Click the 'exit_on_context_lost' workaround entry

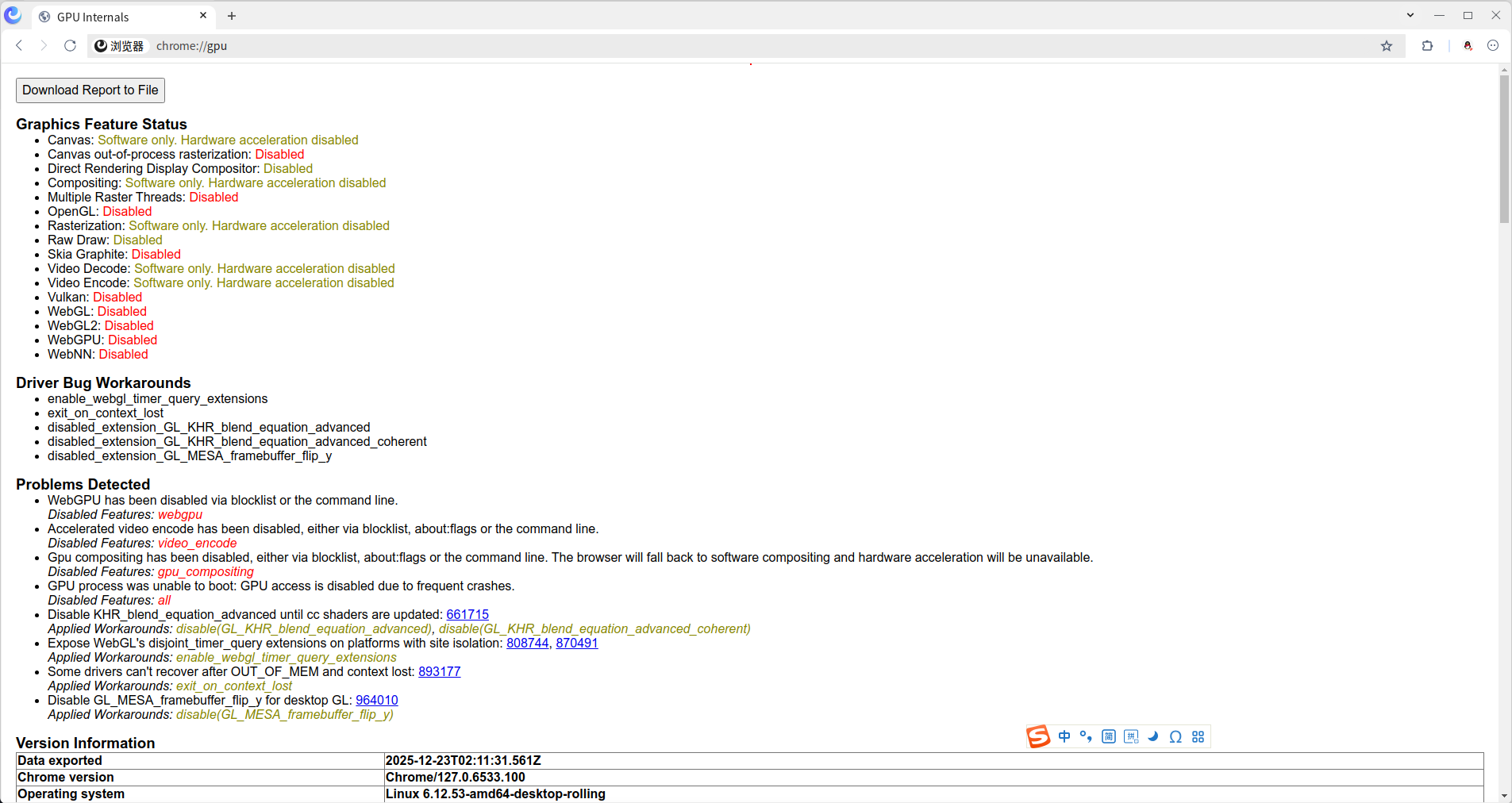click(106, 413)
